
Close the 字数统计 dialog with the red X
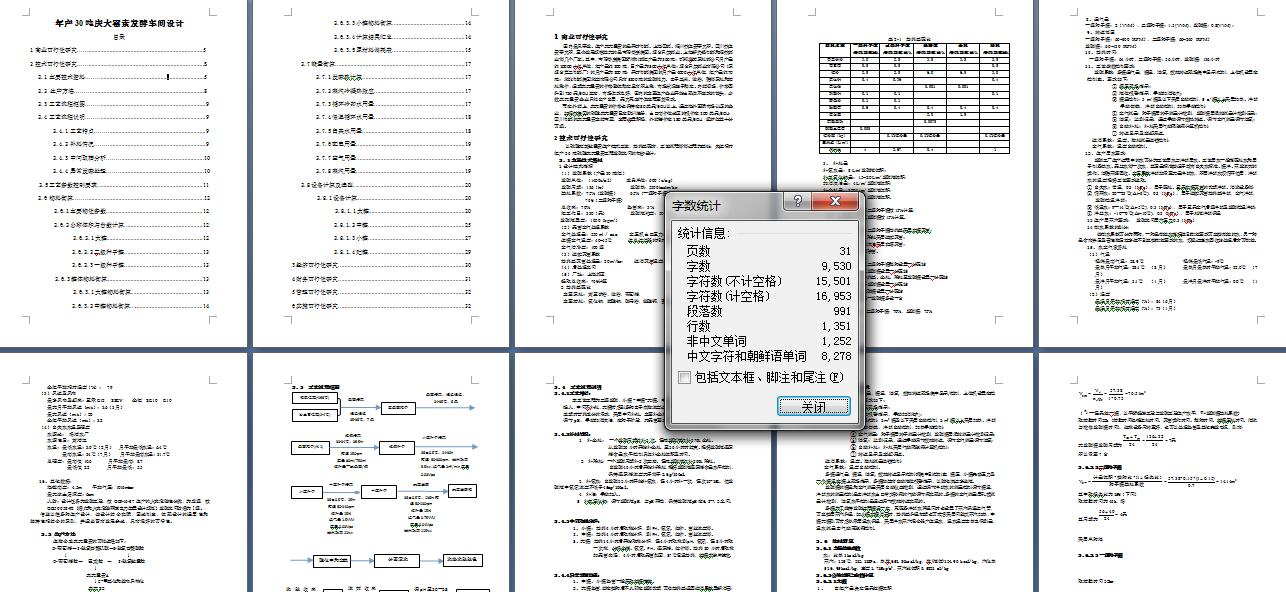tap(834, 203)
